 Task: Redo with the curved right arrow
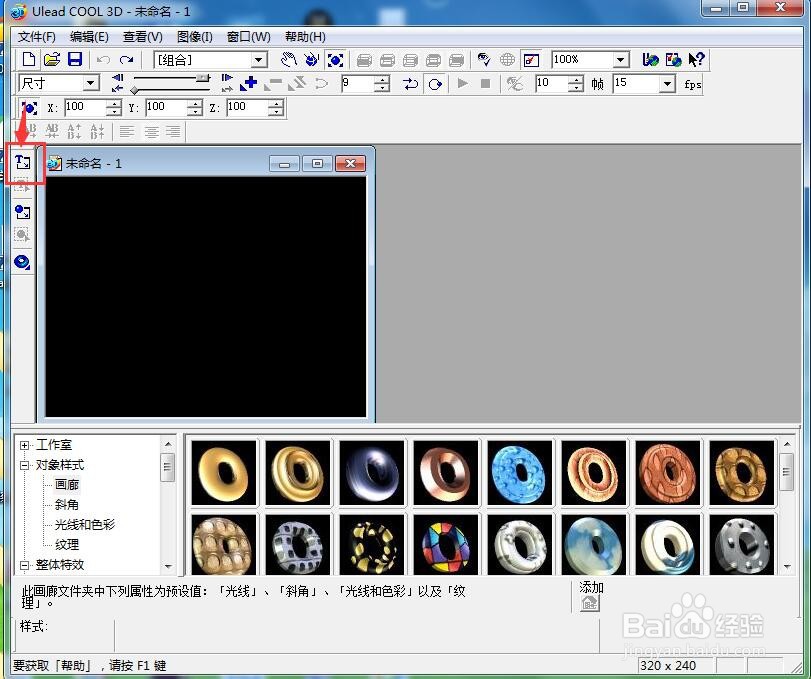[x=126, y=60]
